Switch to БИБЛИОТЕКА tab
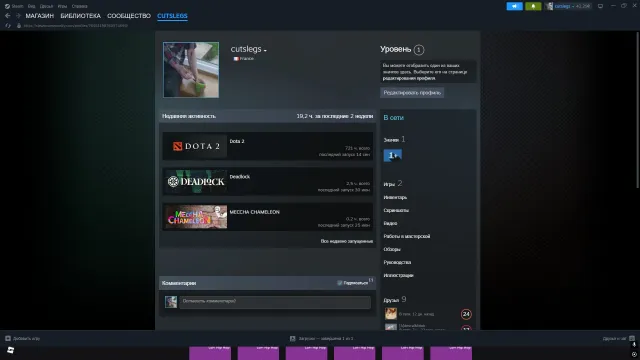 point(80,16)
